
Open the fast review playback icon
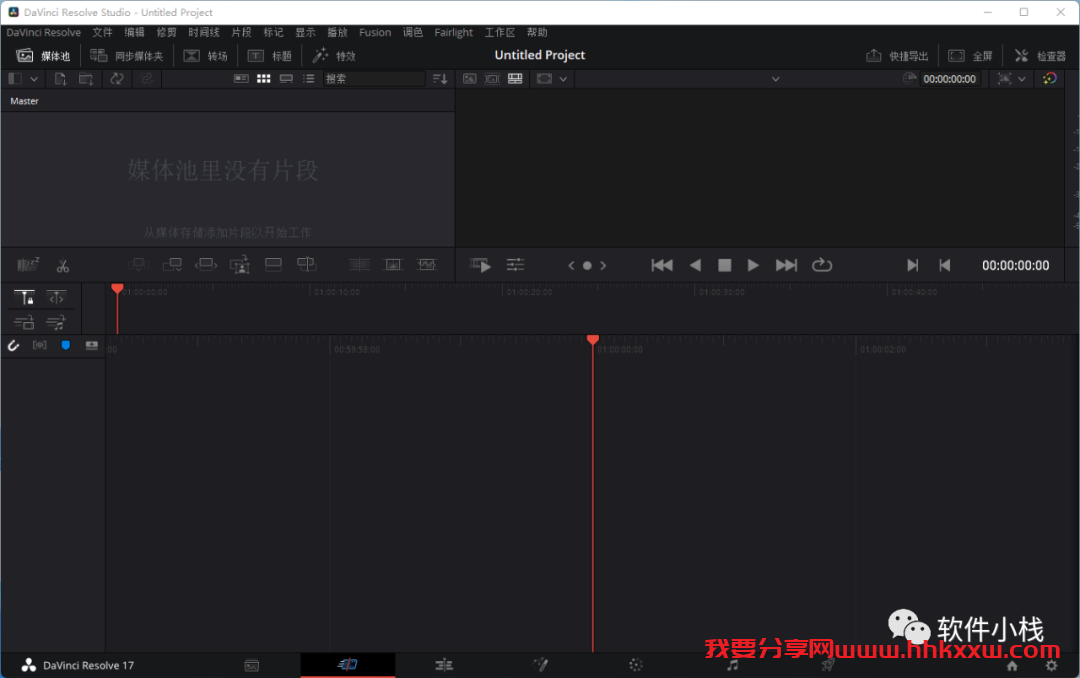[480, 265]
